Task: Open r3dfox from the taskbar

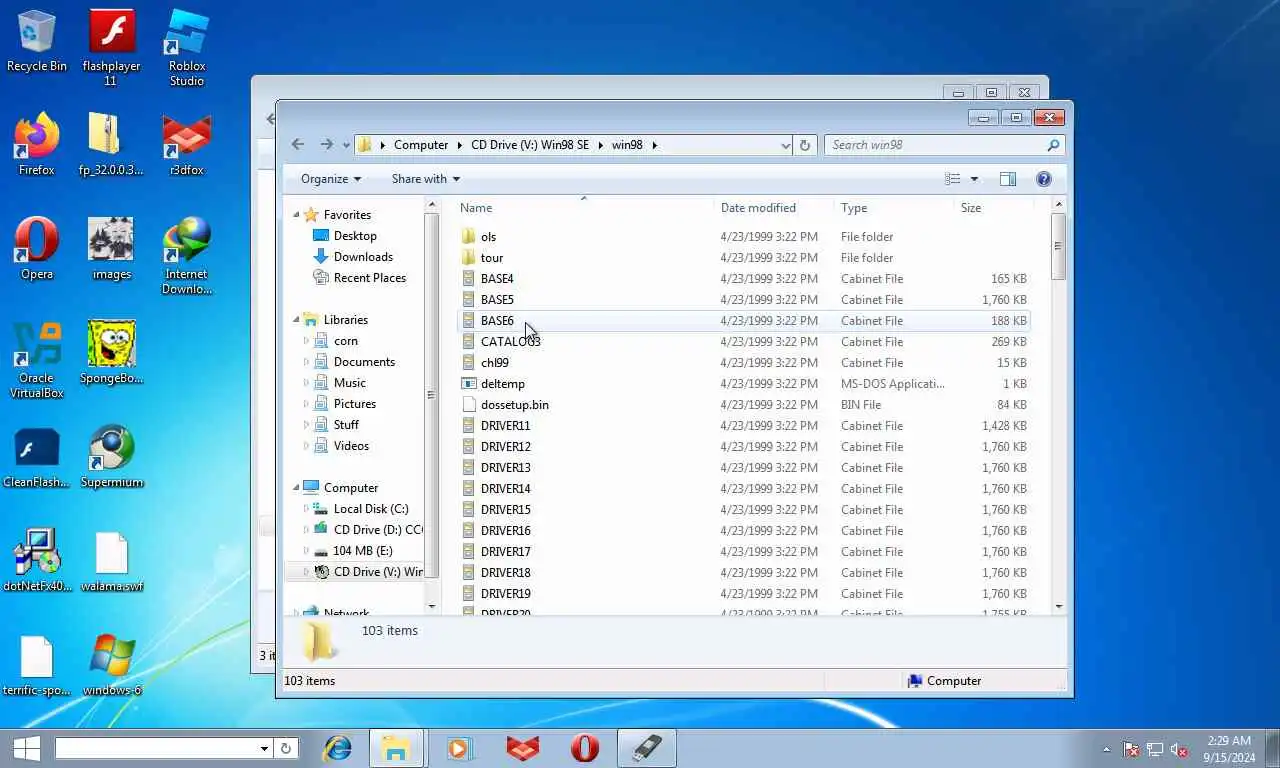Action: 522,748
